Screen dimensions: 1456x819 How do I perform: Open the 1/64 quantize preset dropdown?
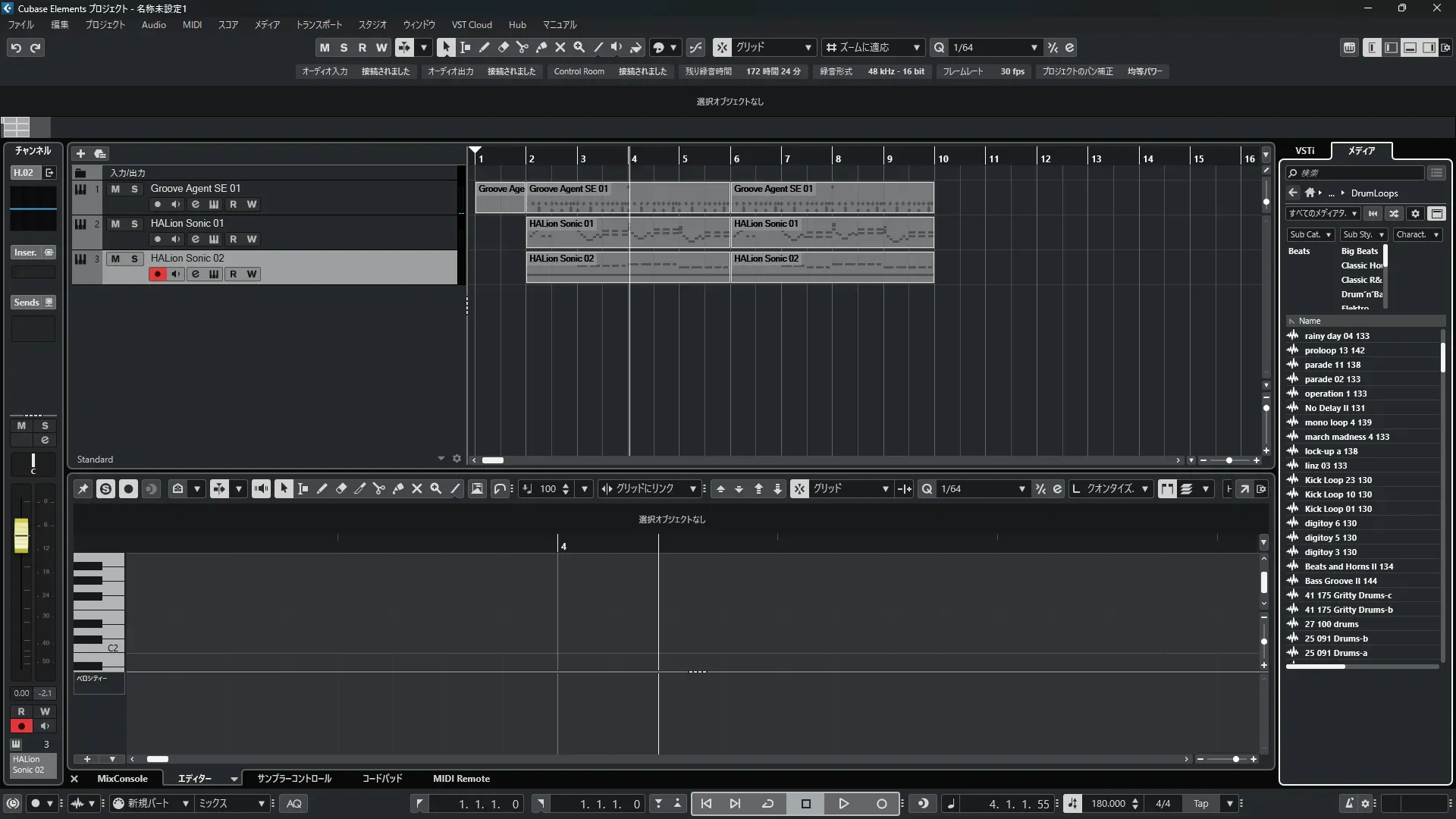tap(1034, 48)
